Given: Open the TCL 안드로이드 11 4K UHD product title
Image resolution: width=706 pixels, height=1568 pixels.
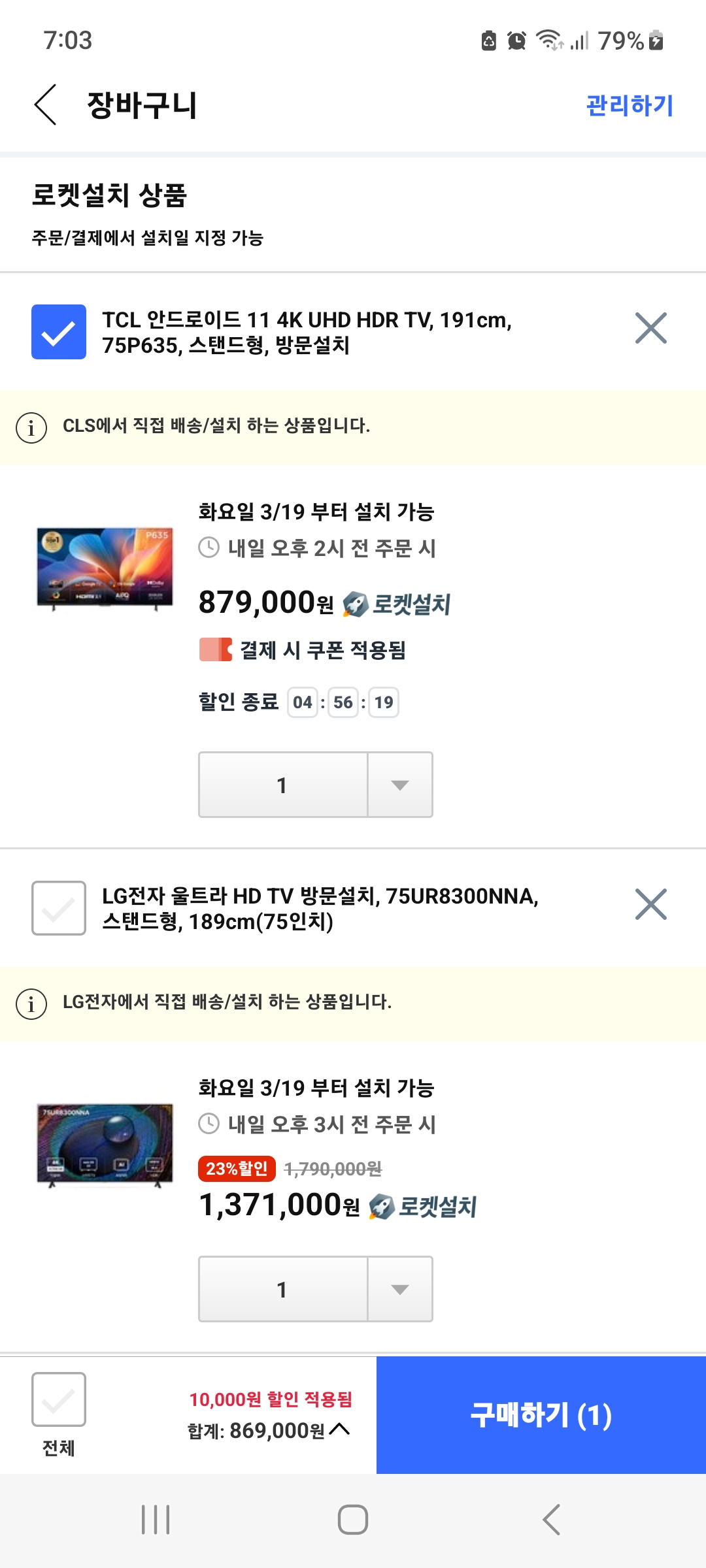Looking at the screenshot, I should 307,333.
